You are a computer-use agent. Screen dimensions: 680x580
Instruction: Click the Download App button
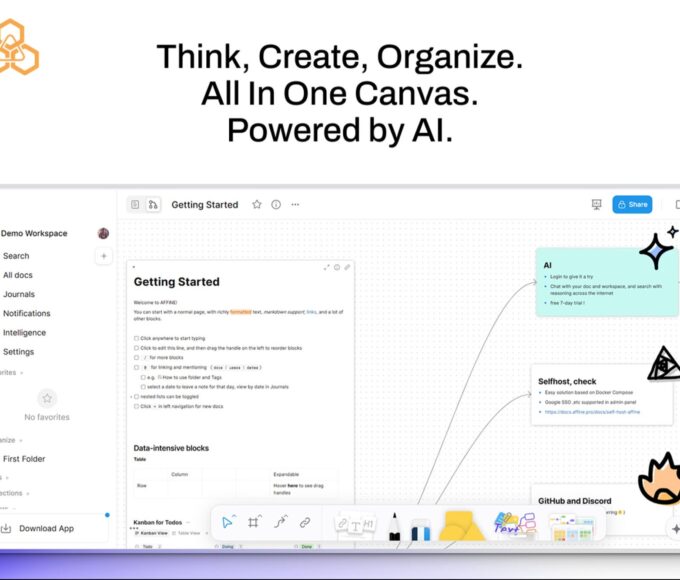45,528
